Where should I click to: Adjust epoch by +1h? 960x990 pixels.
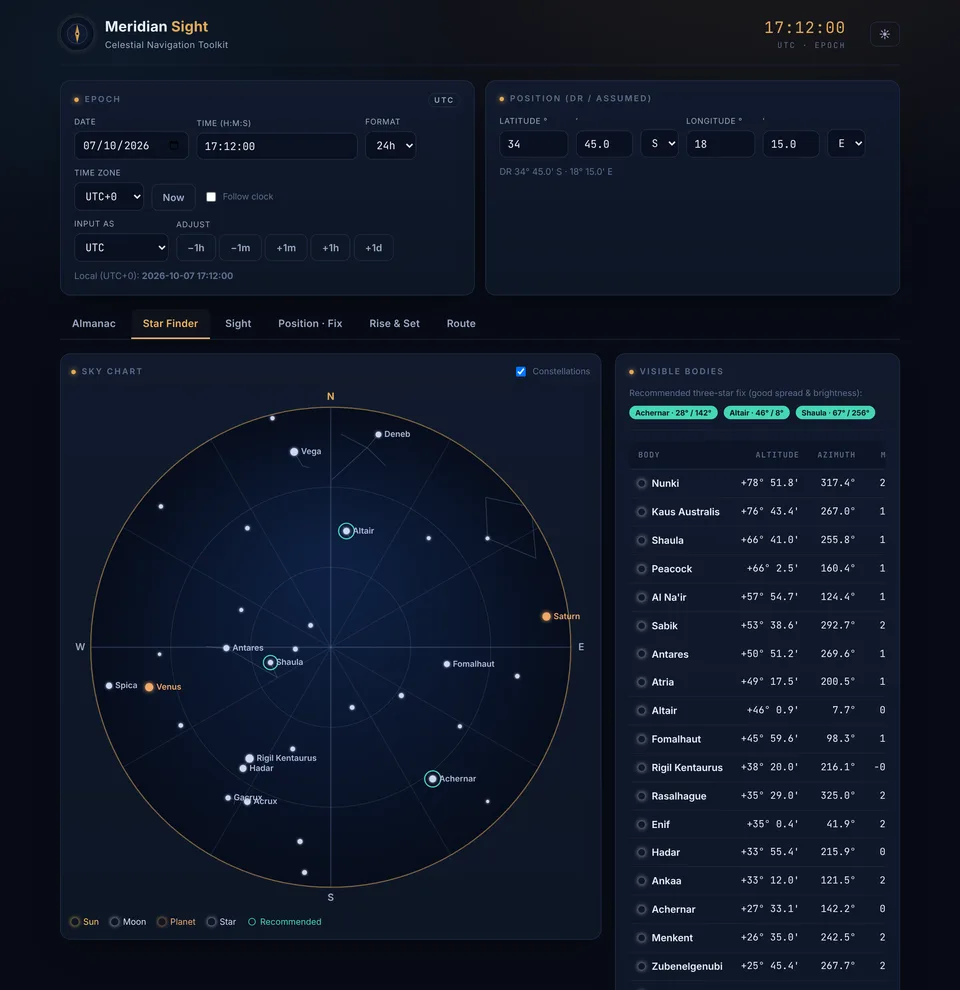pyautogui.click(x=330, y=248)
